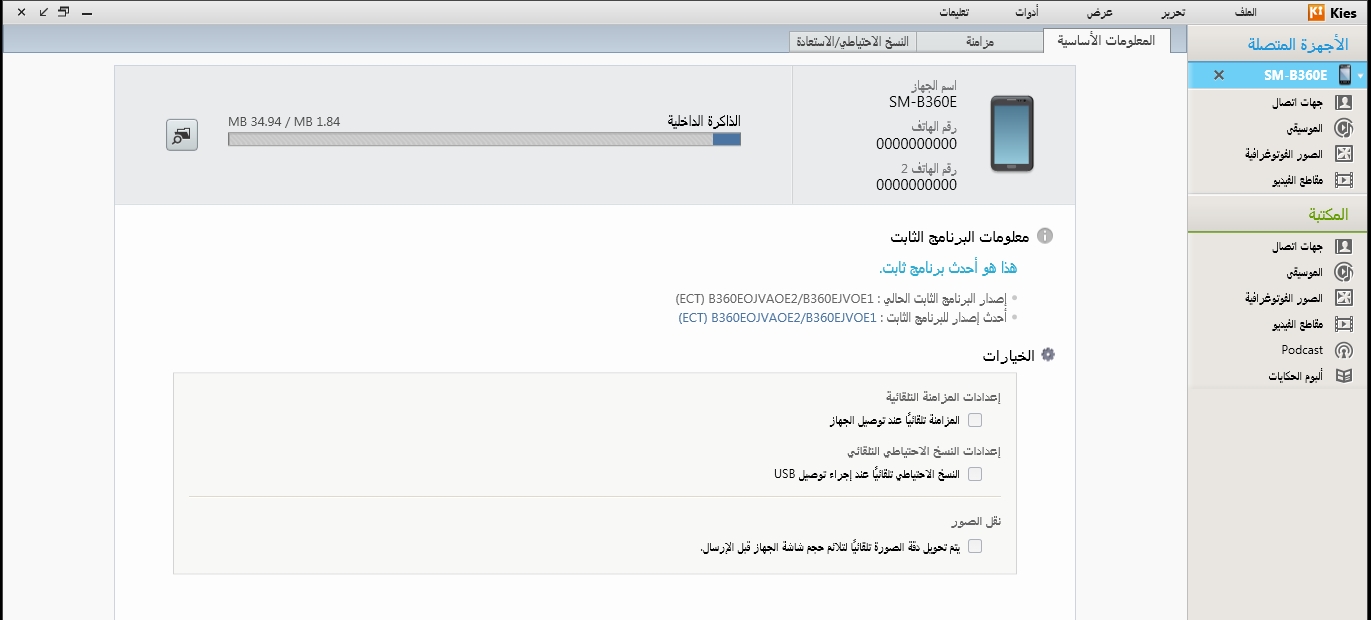Click the Options (الخيارات) gear icon
The height and width of the screenshot is (620, 1371).
(1048, 355)
